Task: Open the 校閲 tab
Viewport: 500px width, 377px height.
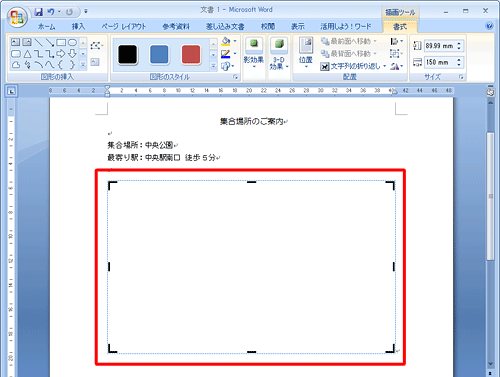Action: [268, 27]
